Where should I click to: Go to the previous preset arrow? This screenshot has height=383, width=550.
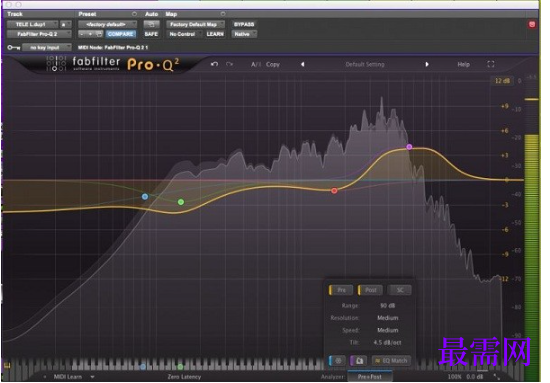(x=302, y=64)
